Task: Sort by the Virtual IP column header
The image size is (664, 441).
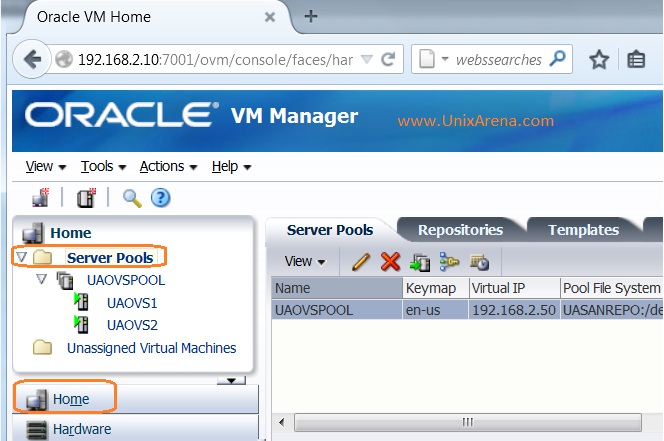Action: (514, 288)
